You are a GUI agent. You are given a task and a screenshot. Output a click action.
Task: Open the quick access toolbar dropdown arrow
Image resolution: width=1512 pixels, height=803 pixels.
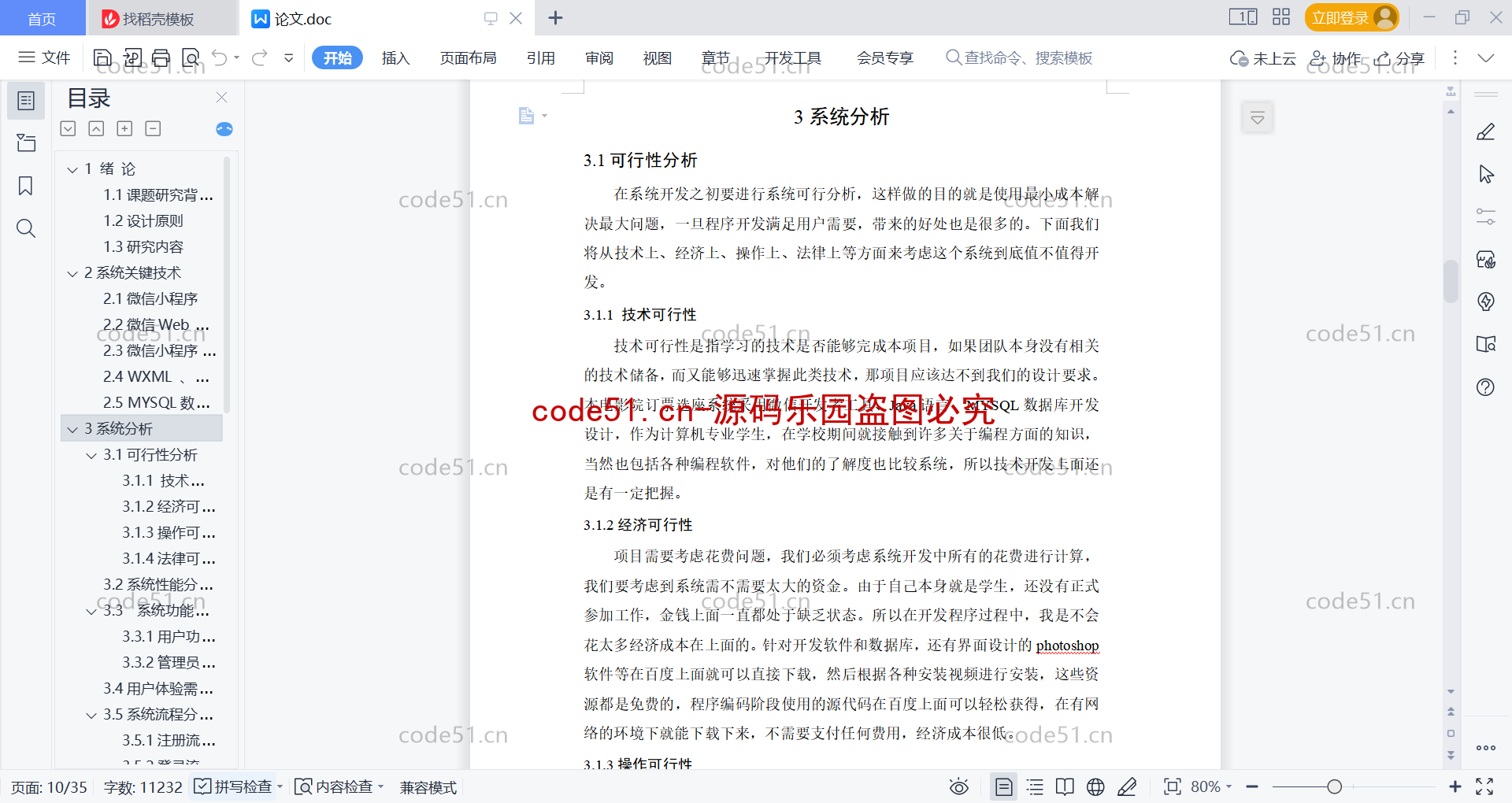coord(289,57)
